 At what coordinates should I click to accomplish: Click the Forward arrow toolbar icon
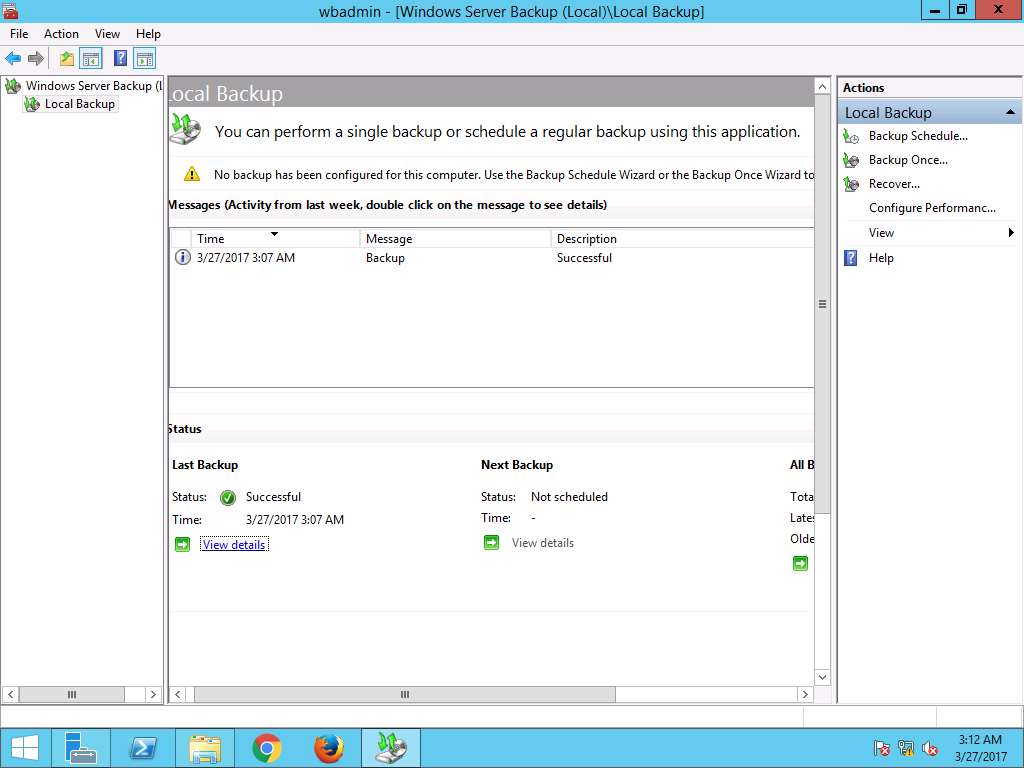click(36, 59)
